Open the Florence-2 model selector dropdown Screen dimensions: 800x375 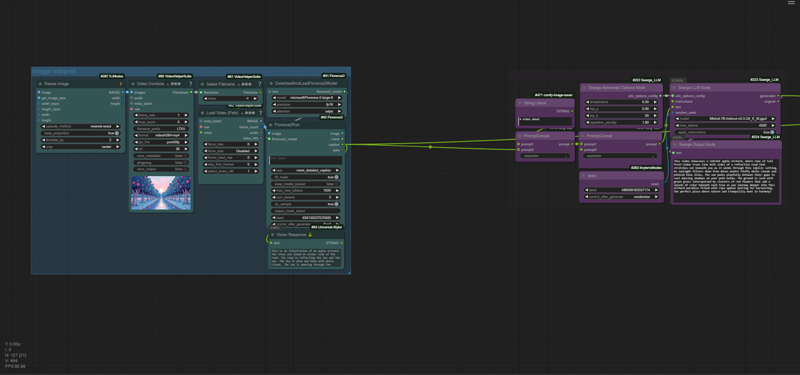point(306,97)
